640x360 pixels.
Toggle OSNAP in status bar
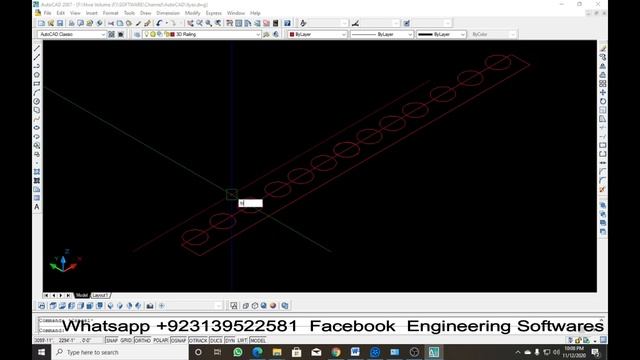point(178,340)
